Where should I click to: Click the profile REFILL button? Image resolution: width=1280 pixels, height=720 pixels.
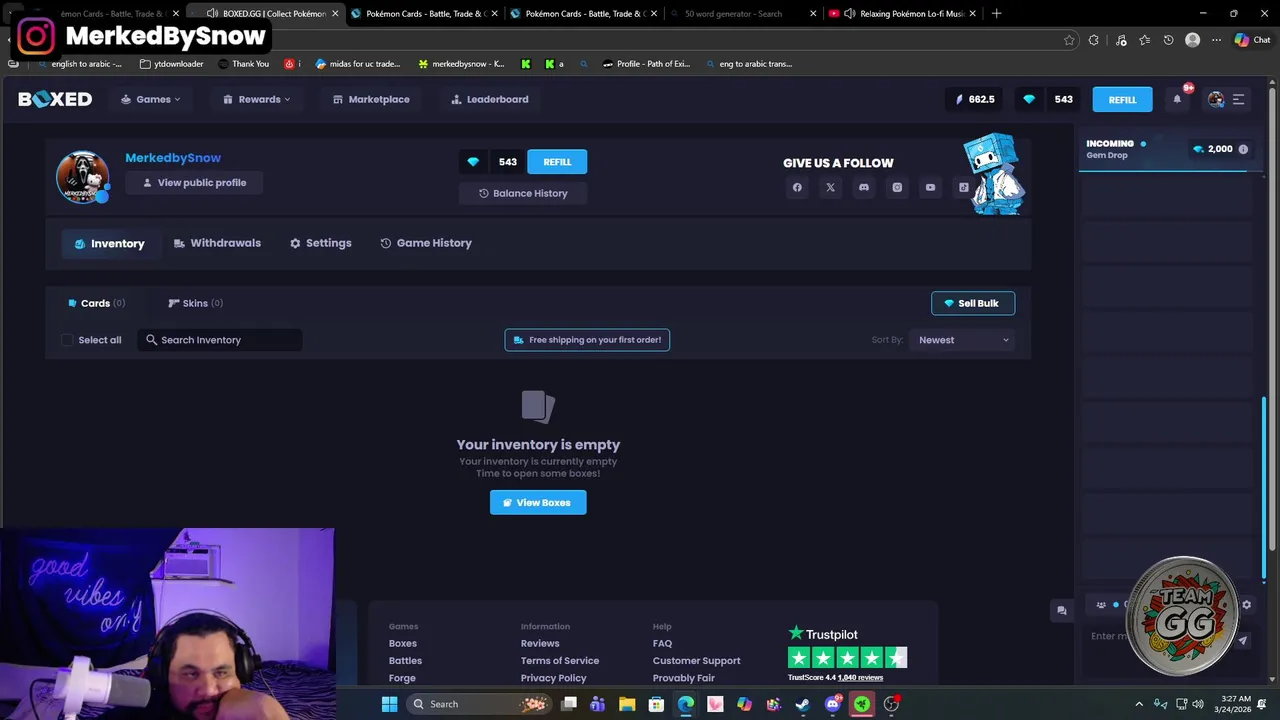[557, 162]
